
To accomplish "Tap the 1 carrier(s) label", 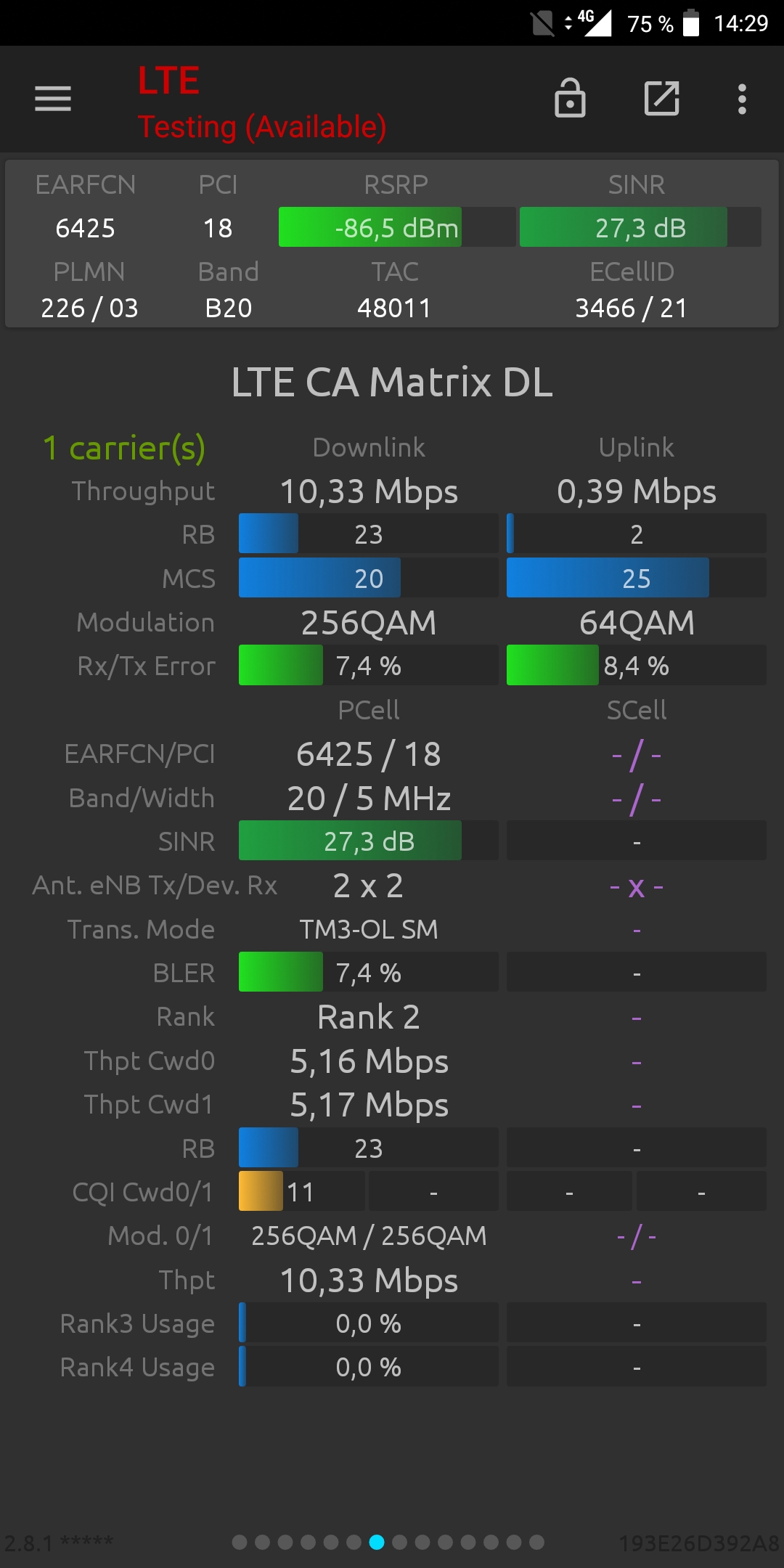I will 124,448.
